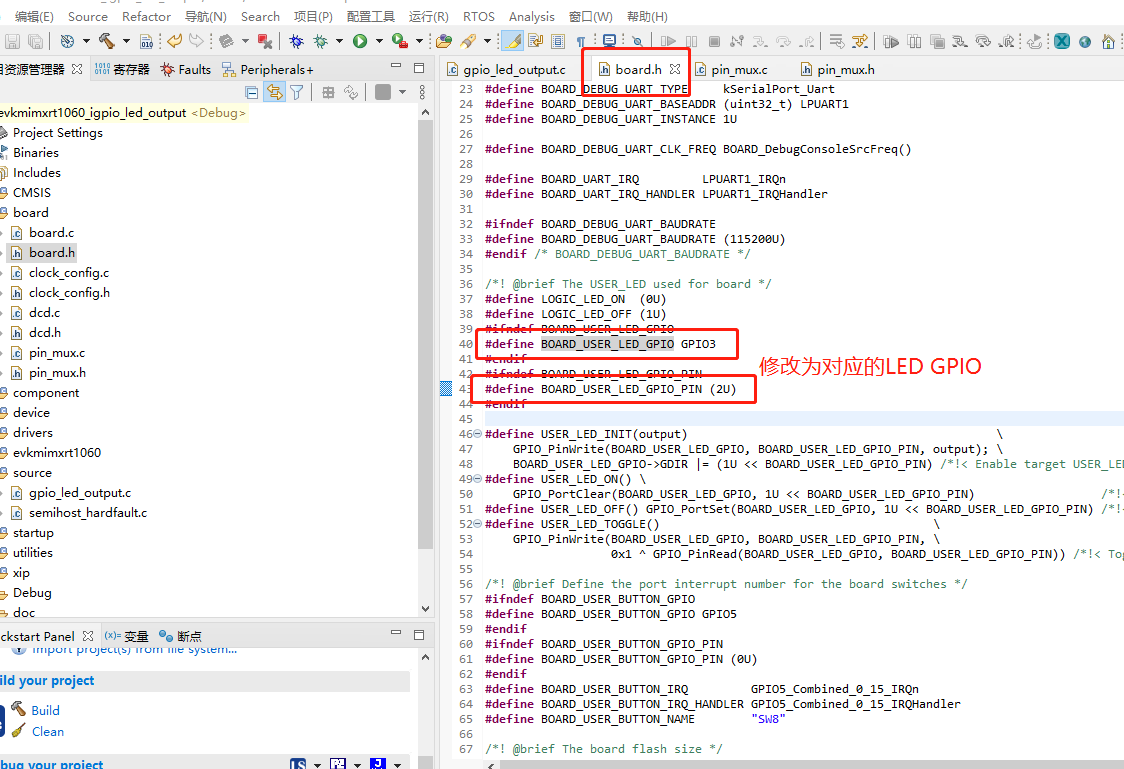Click the green Run button icon
Image resolution: width=1124 pixels, height=769 pixels.
coord(360,42)
